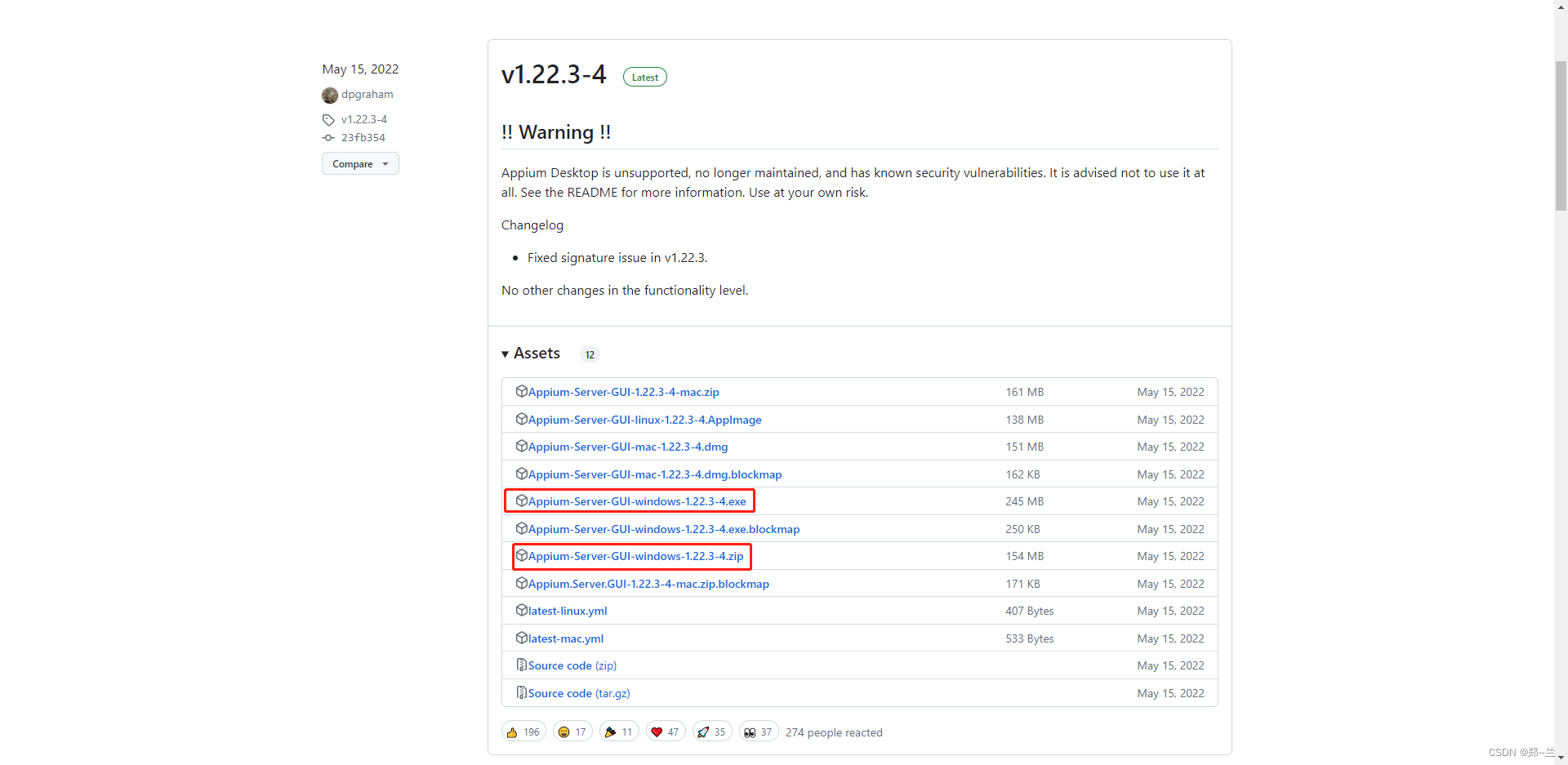
Task: React with rocket emoji (35)
Action: [x=712, y=732]
